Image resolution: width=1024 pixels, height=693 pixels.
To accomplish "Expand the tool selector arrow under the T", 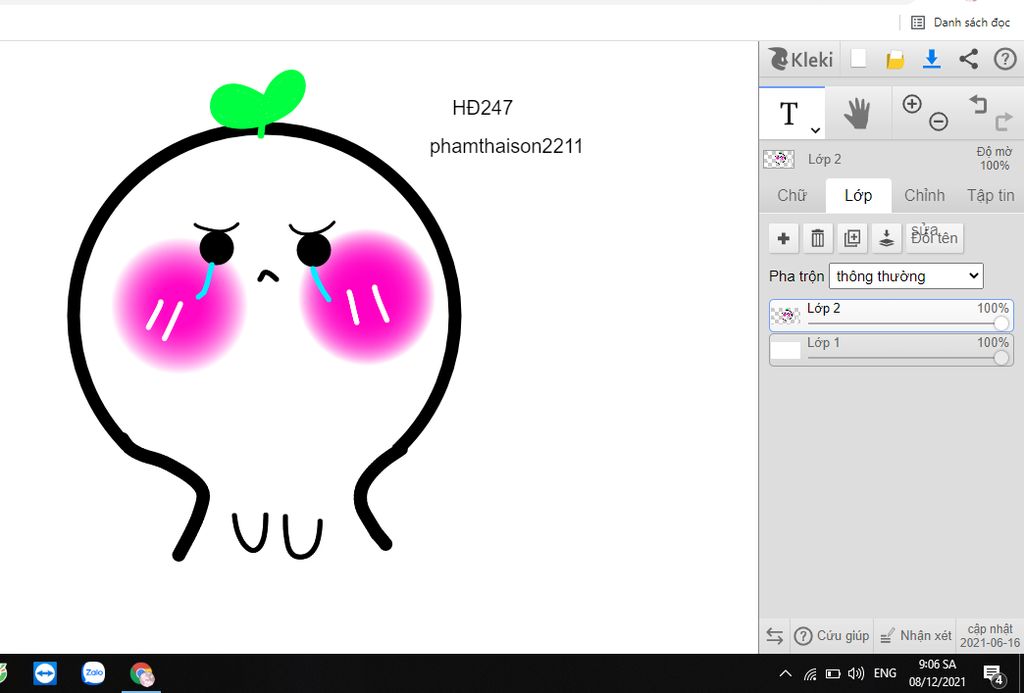I will (x=815, y=131).
